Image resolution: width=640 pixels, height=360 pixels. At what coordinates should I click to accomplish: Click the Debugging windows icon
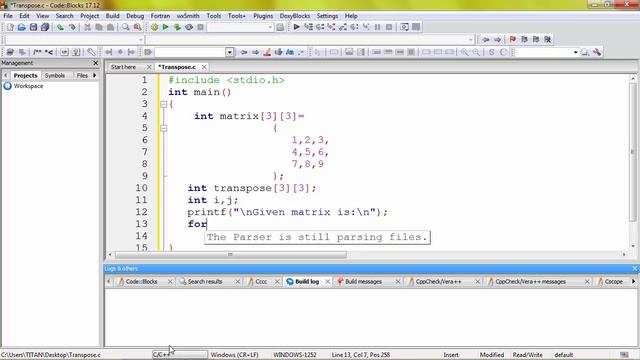404,27
